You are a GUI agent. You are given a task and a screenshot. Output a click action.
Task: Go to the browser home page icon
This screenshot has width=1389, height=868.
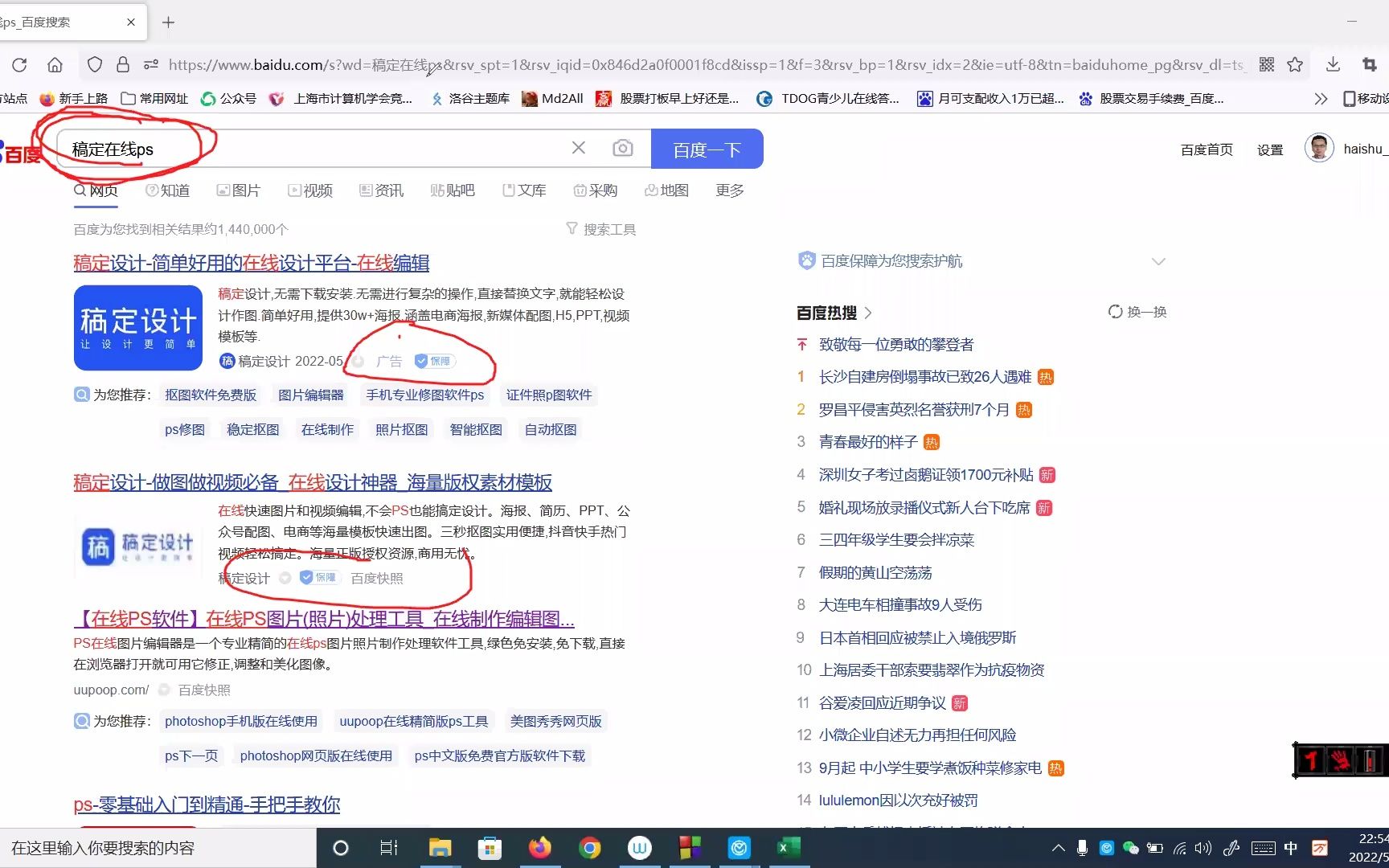55,65
